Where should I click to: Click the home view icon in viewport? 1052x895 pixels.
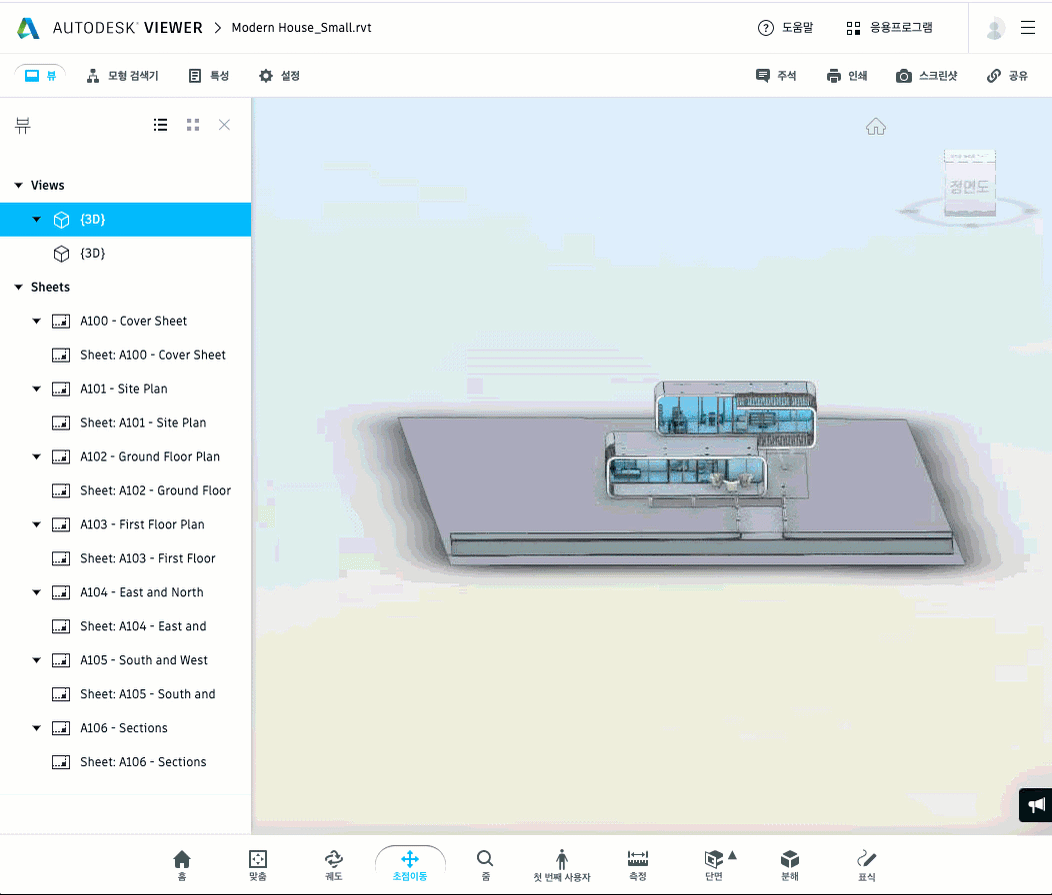[876, 126]
